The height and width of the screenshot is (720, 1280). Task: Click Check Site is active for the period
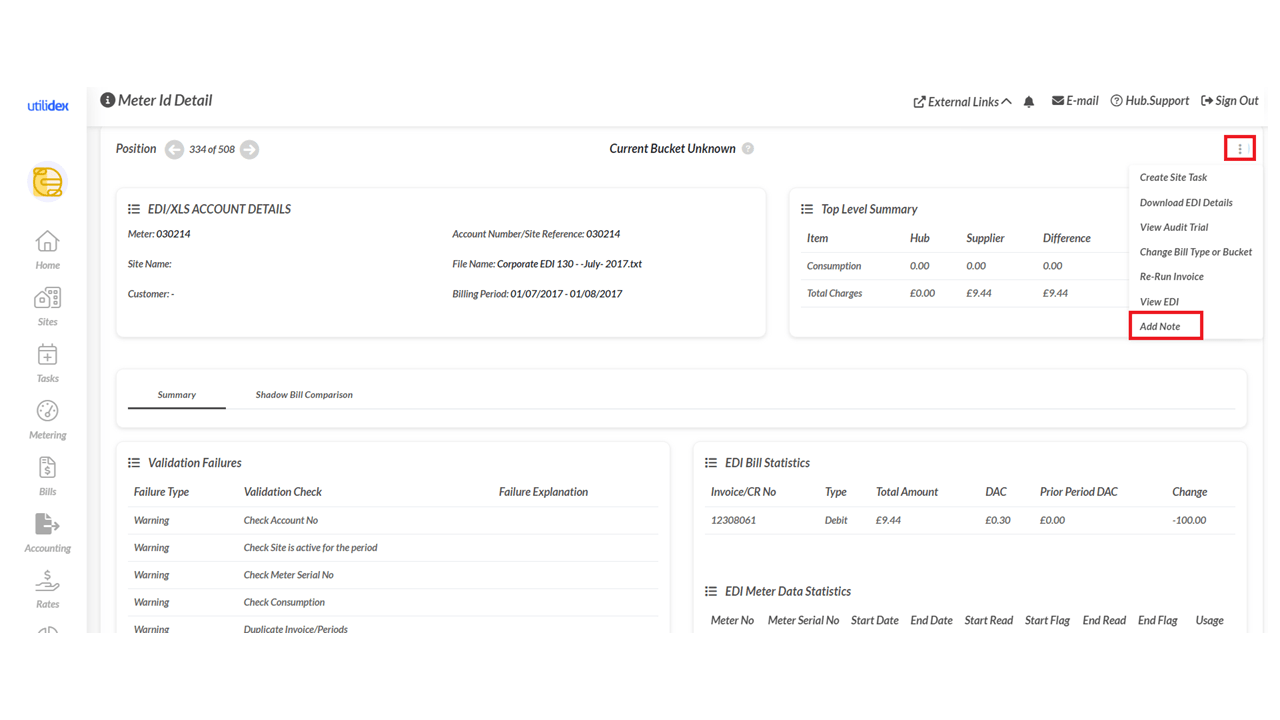(393, 548)
